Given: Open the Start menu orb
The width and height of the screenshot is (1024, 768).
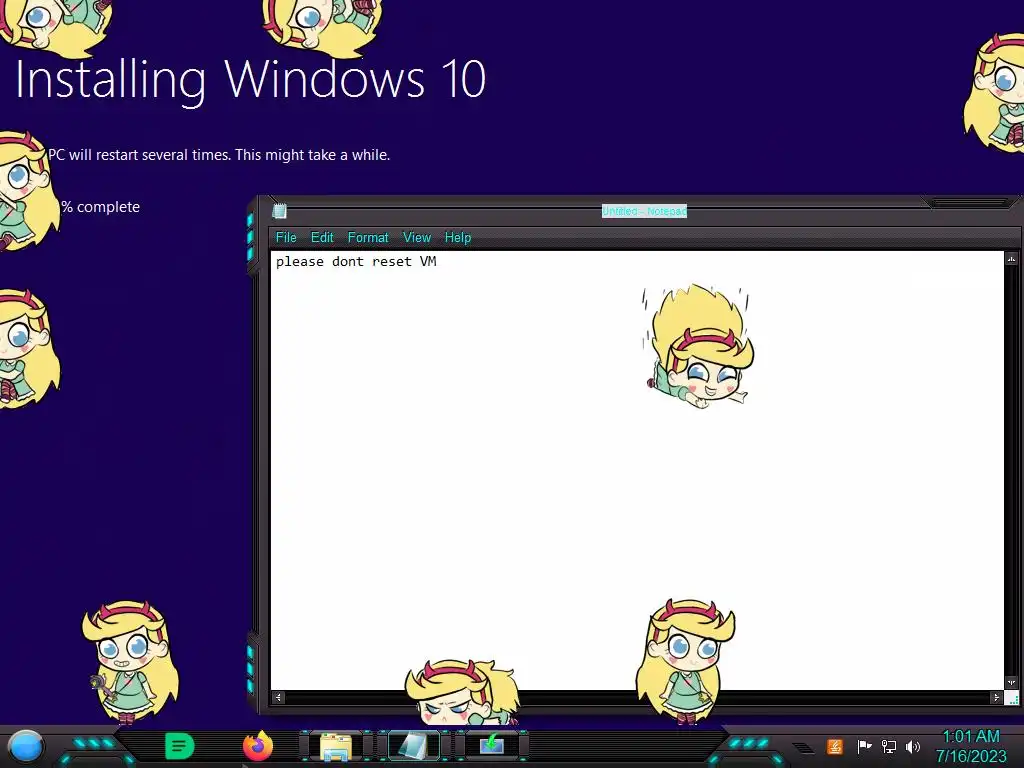Looking at the screenshot, I should [26, 747].
